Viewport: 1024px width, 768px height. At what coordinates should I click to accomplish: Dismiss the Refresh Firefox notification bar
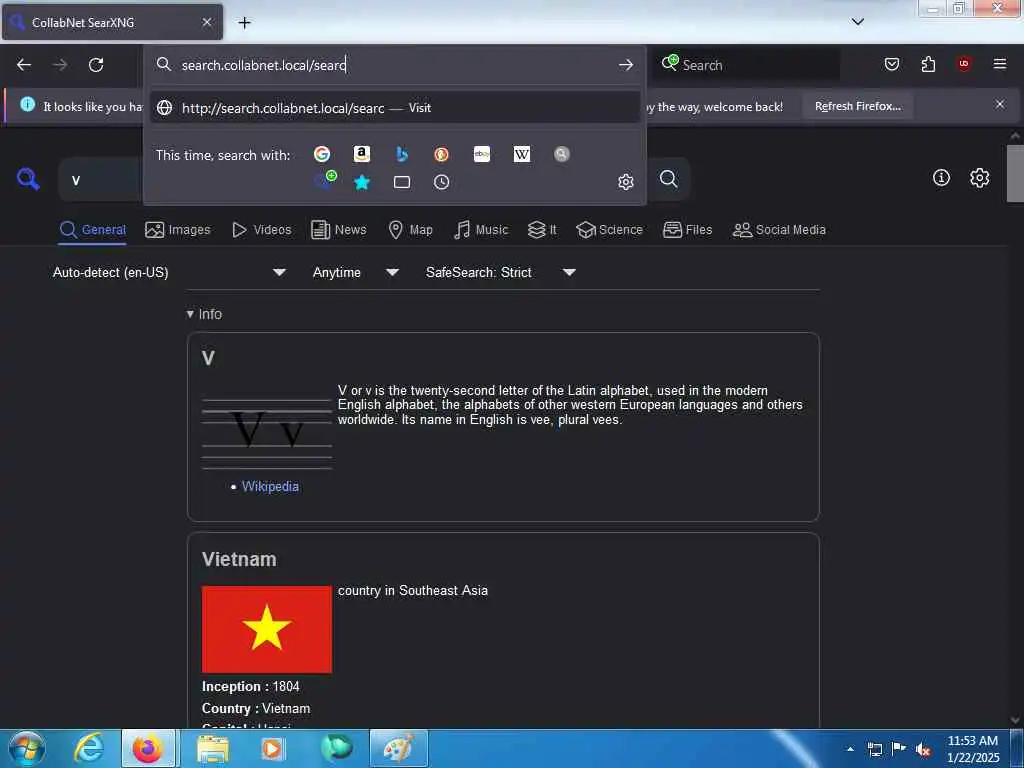[x=1000, y=104]
